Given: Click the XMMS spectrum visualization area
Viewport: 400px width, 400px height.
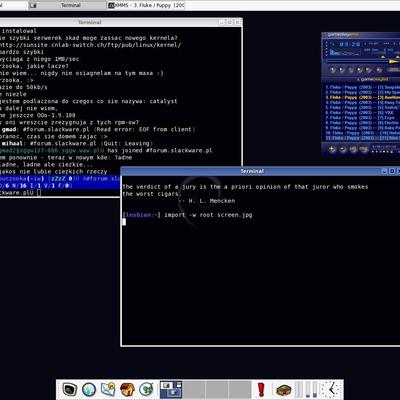Looking at the screenshot, I should (345, 52).
